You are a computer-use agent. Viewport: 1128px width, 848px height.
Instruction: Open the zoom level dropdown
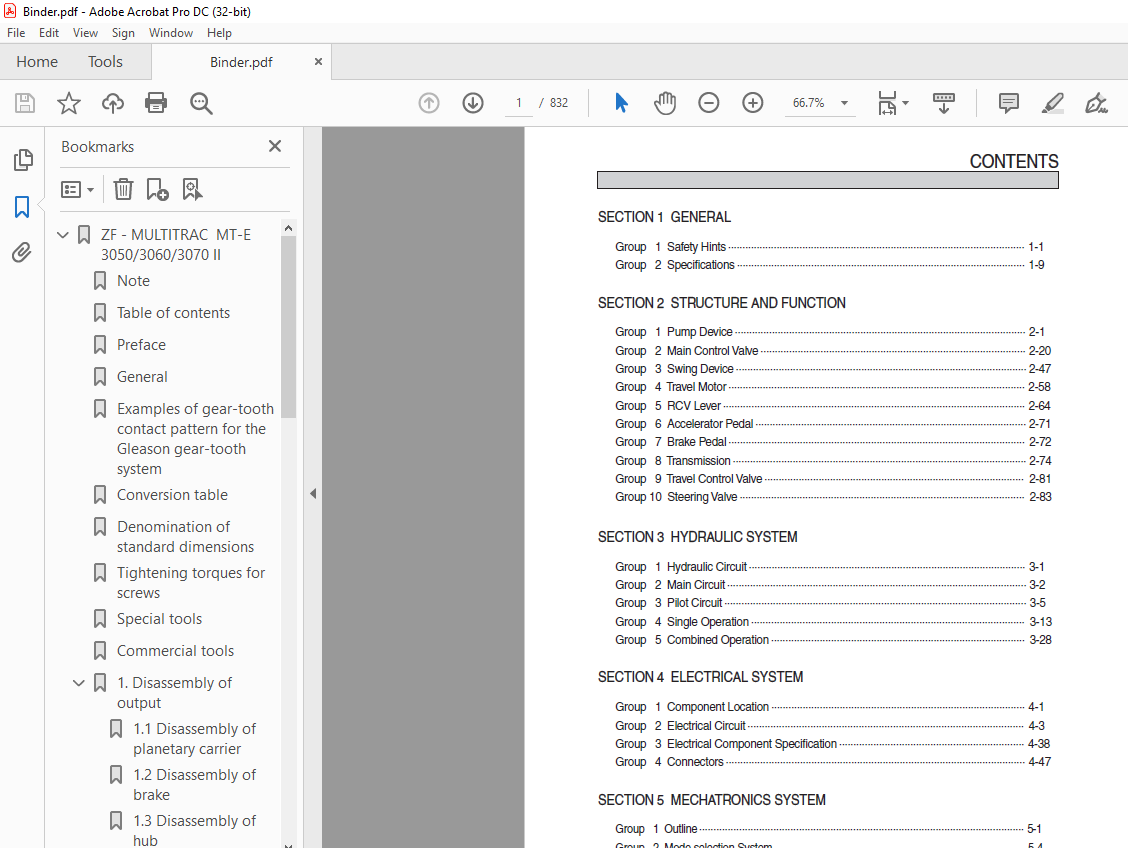point(845,103)
